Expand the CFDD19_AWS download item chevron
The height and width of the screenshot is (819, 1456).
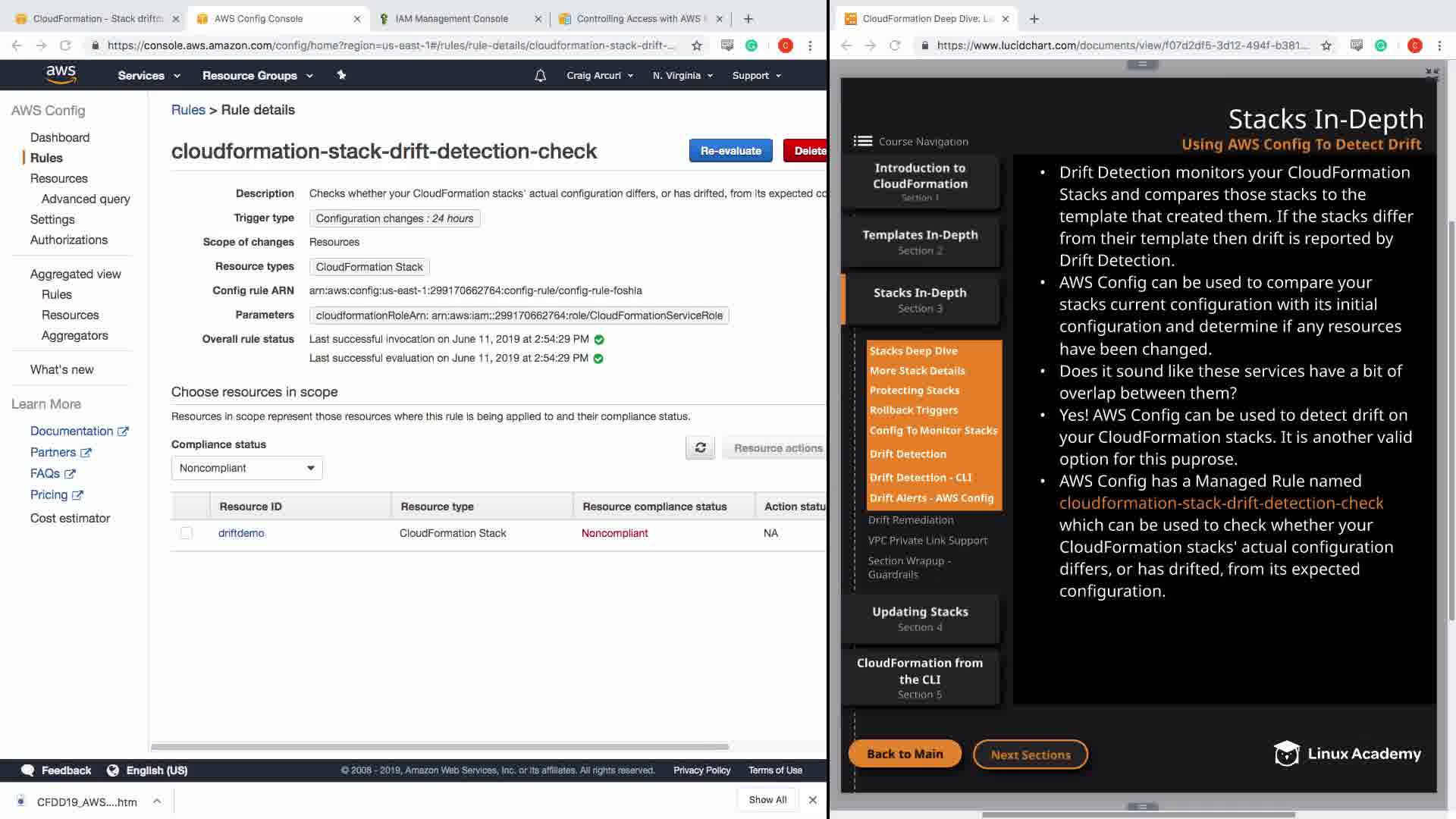[156, 801]
